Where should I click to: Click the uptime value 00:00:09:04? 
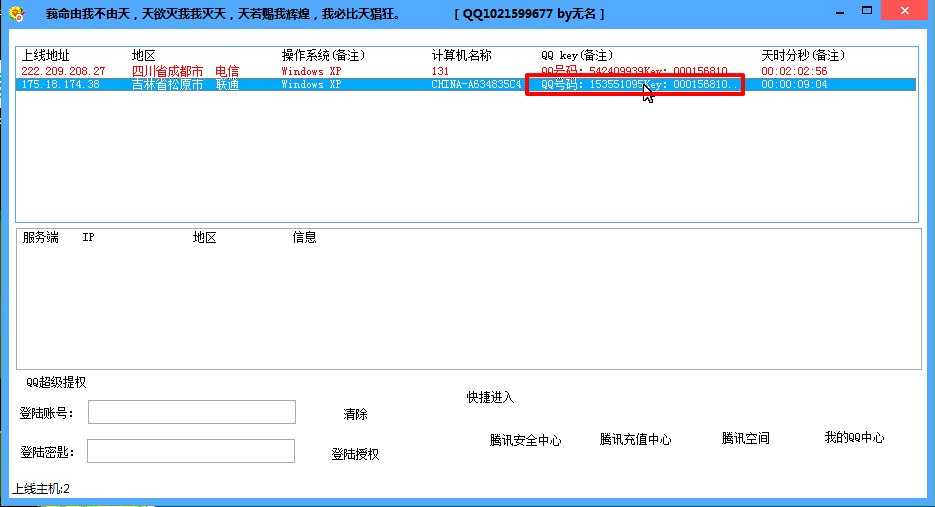coord(794,84)
